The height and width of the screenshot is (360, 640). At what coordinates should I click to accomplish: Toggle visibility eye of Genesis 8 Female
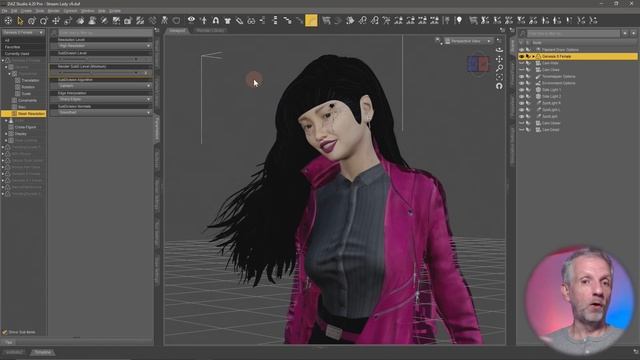coord(522,56)
